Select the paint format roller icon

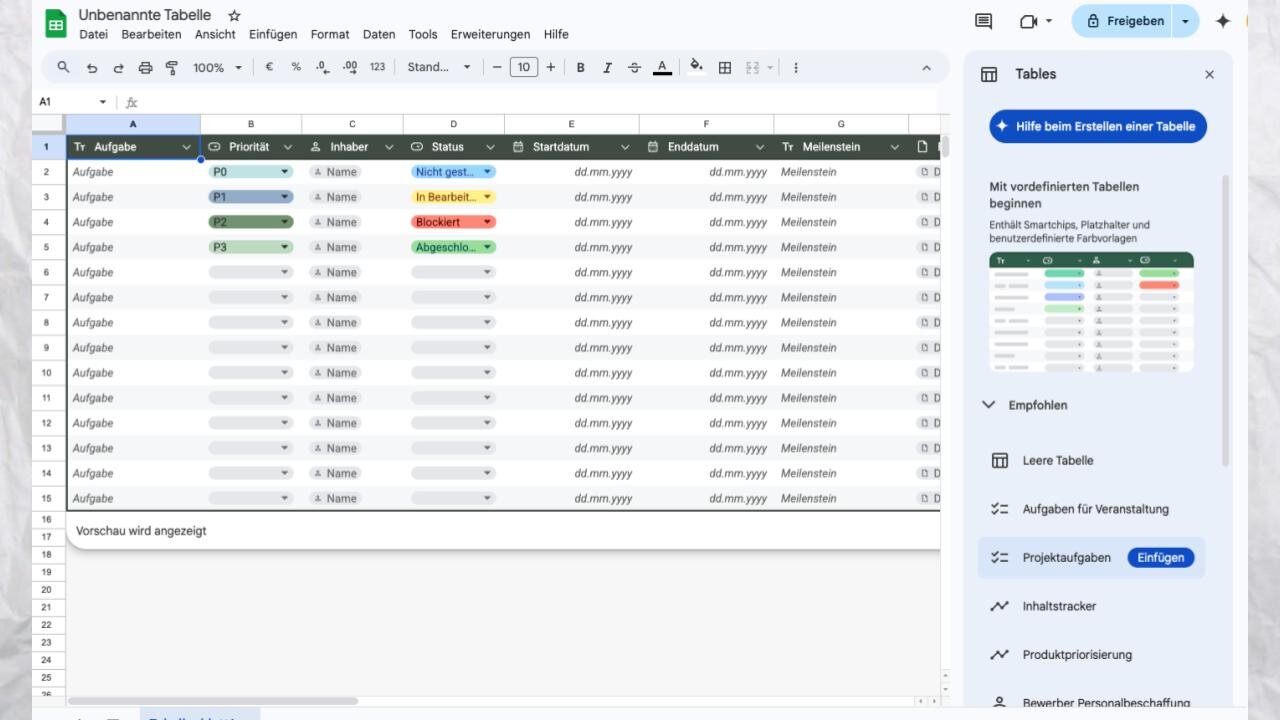[171, 68]
